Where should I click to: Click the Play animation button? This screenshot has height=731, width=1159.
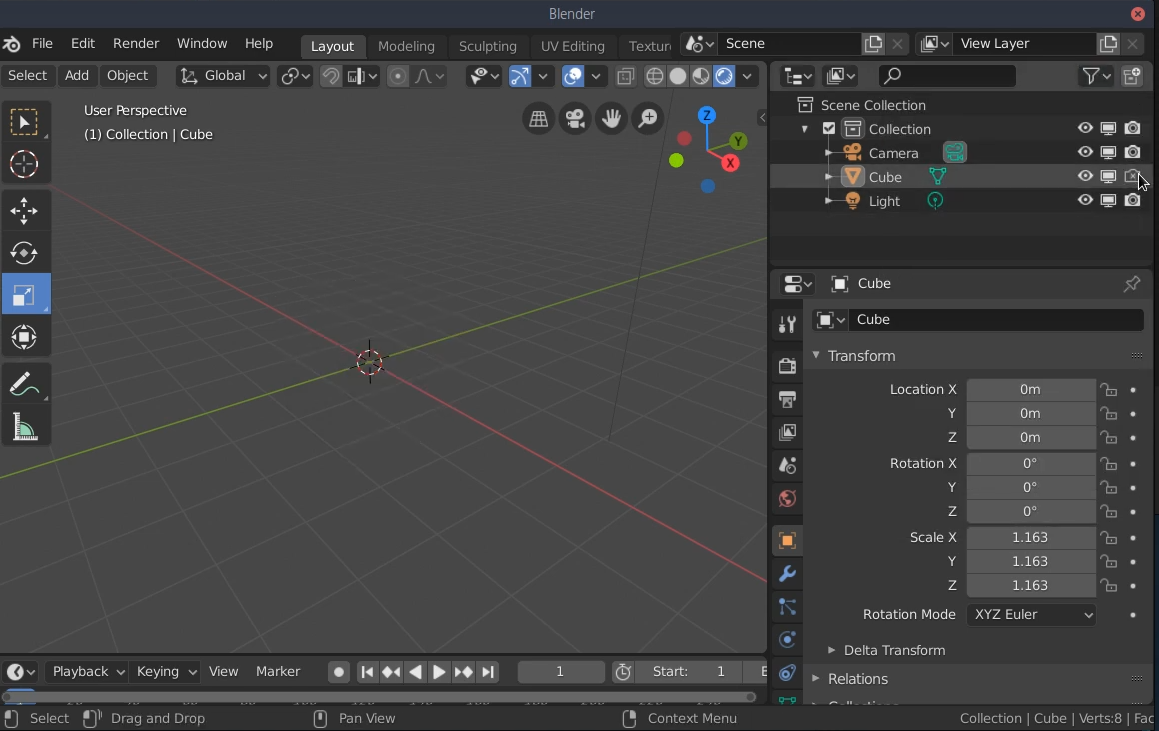(438, 672)
